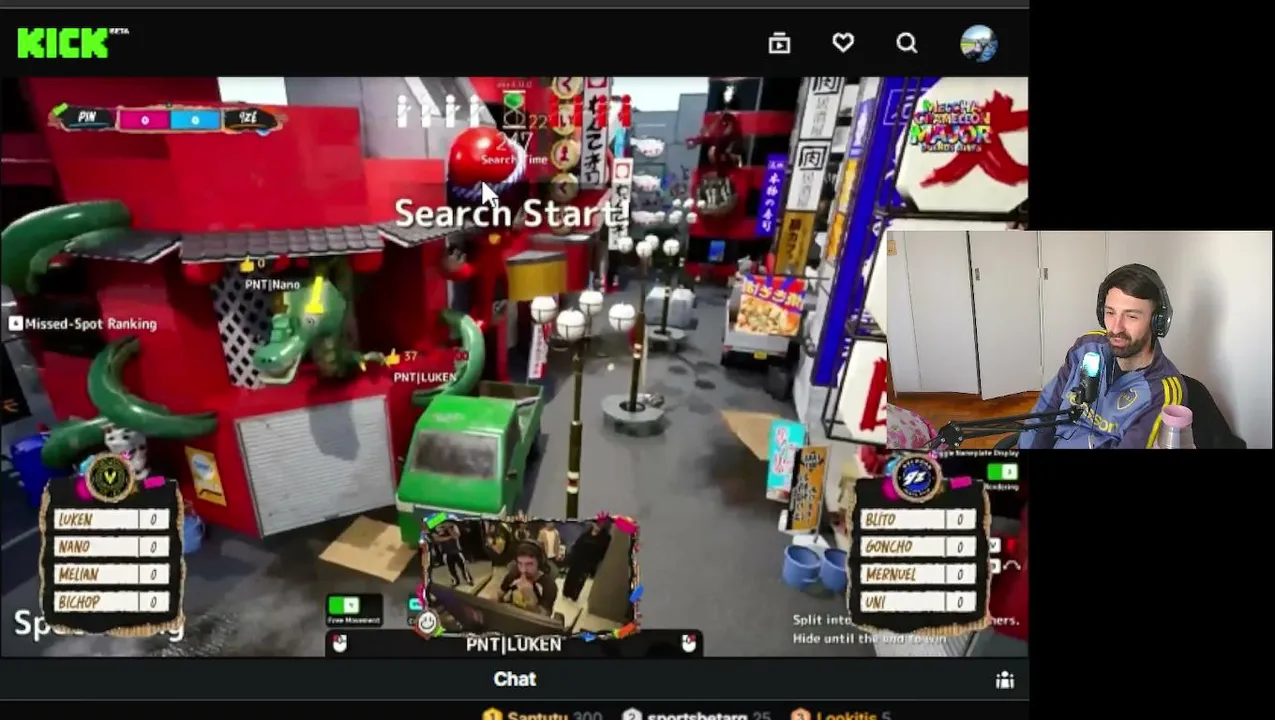Click the pink team score segment
The image size is (1275, 720).
click(x=144, y=120)
